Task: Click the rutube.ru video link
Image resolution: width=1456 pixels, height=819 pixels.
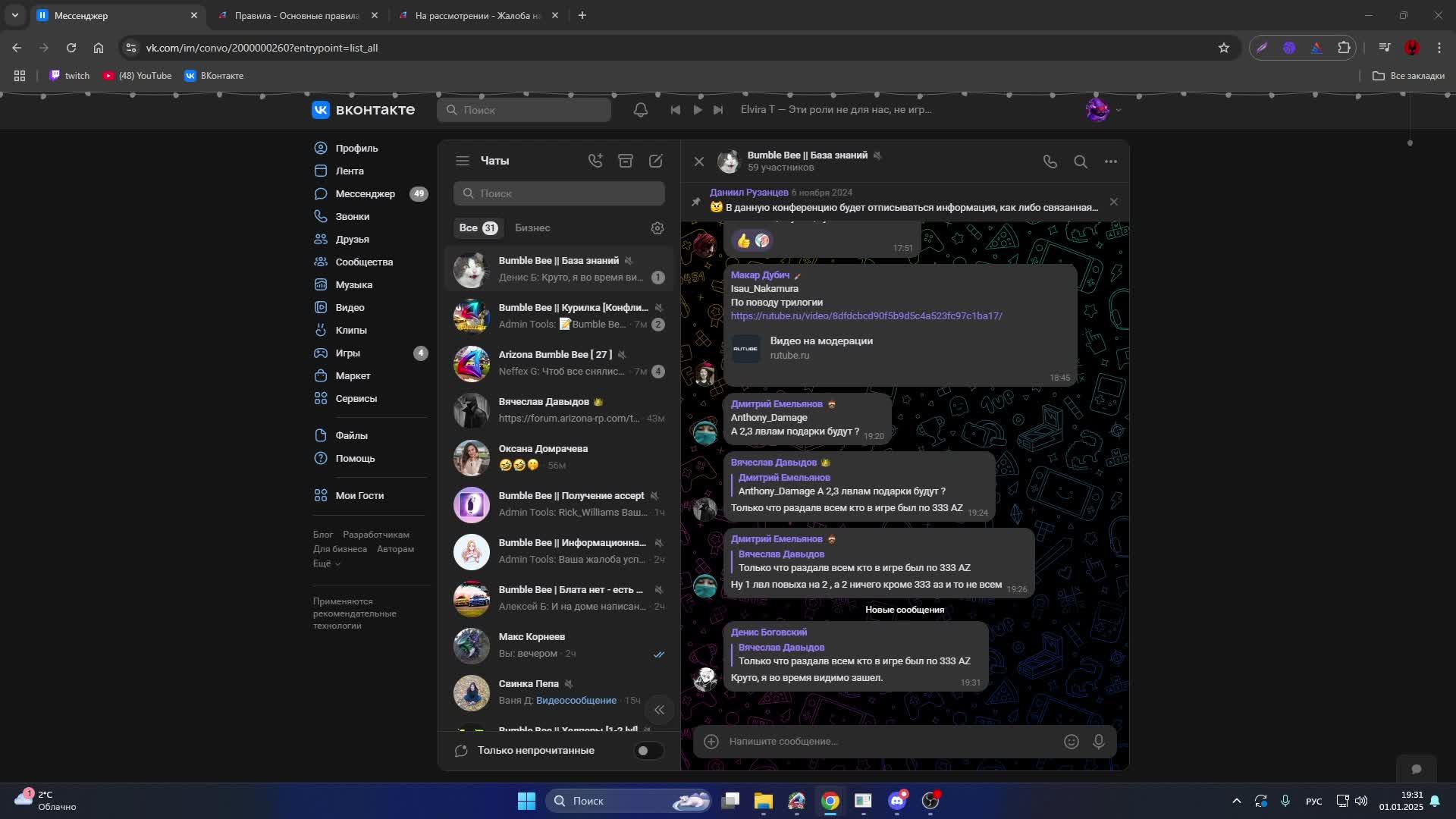Action: pyautogui.click(x=866, y=316)
